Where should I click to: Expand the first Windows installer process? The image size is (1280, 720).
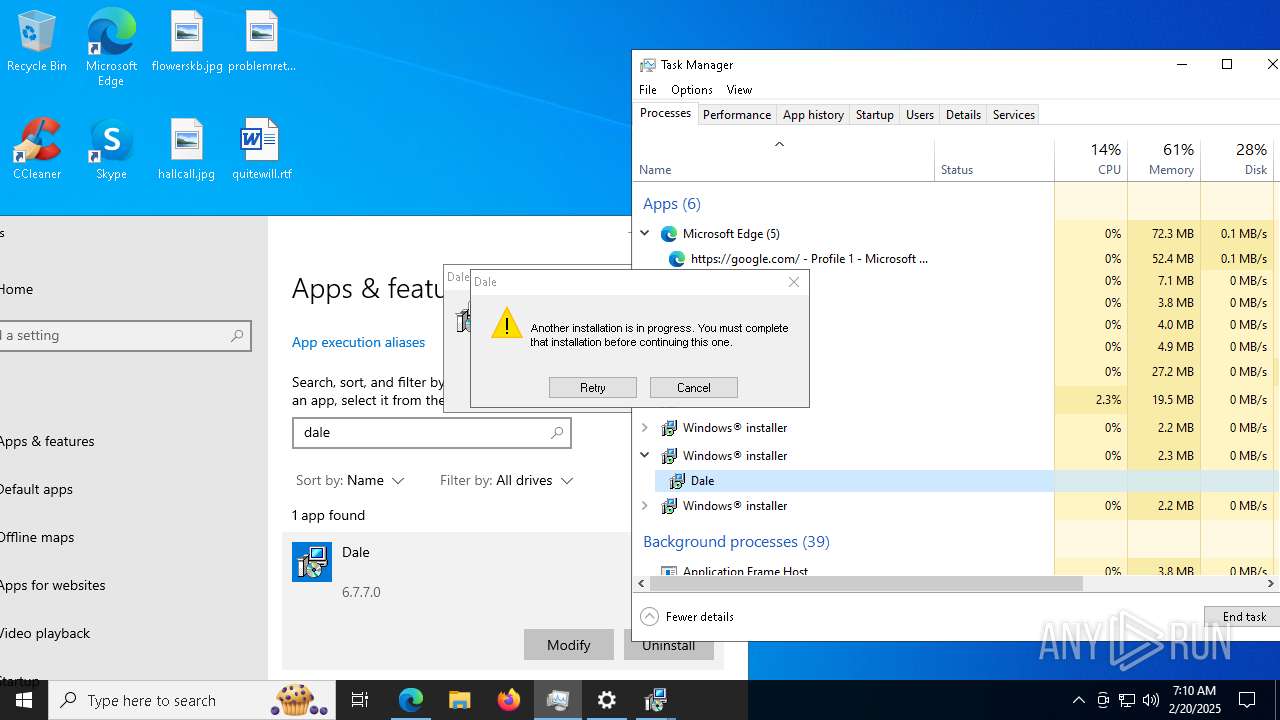coord(645,428)
